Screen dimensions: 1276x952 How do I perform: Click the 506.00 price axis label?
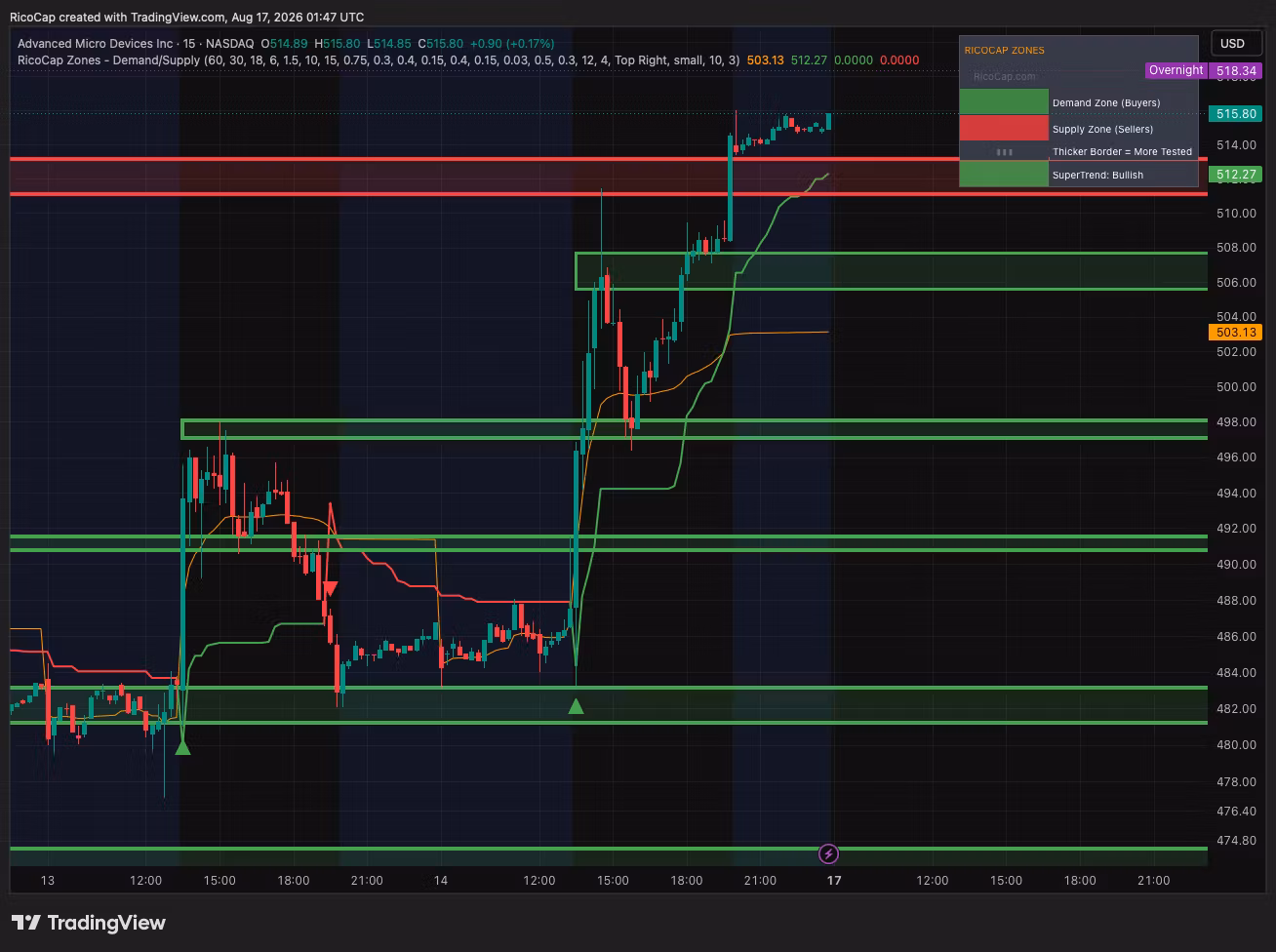click(1235, 283)
